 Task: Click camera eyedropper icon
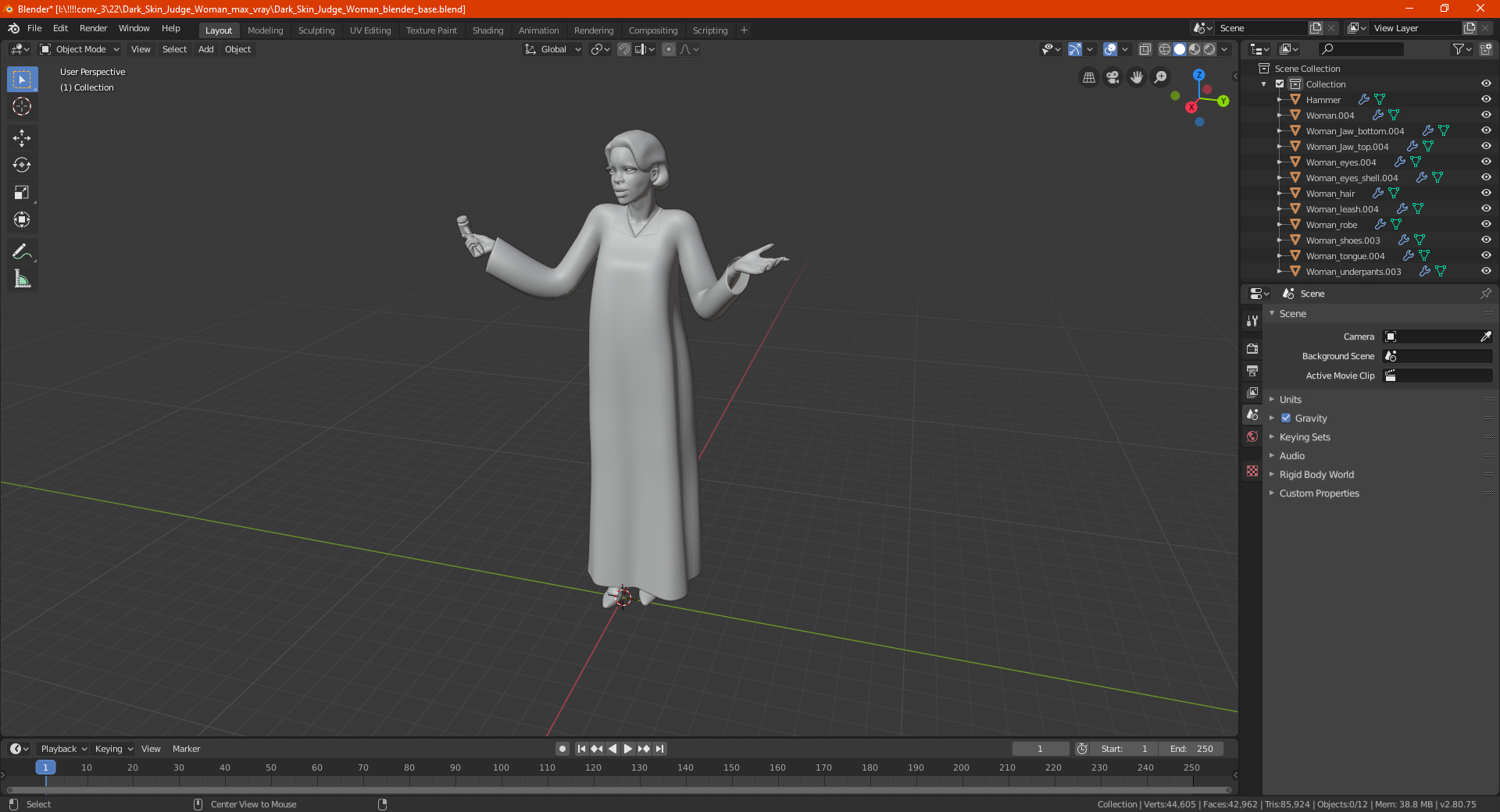click(x=1485, y=337)
